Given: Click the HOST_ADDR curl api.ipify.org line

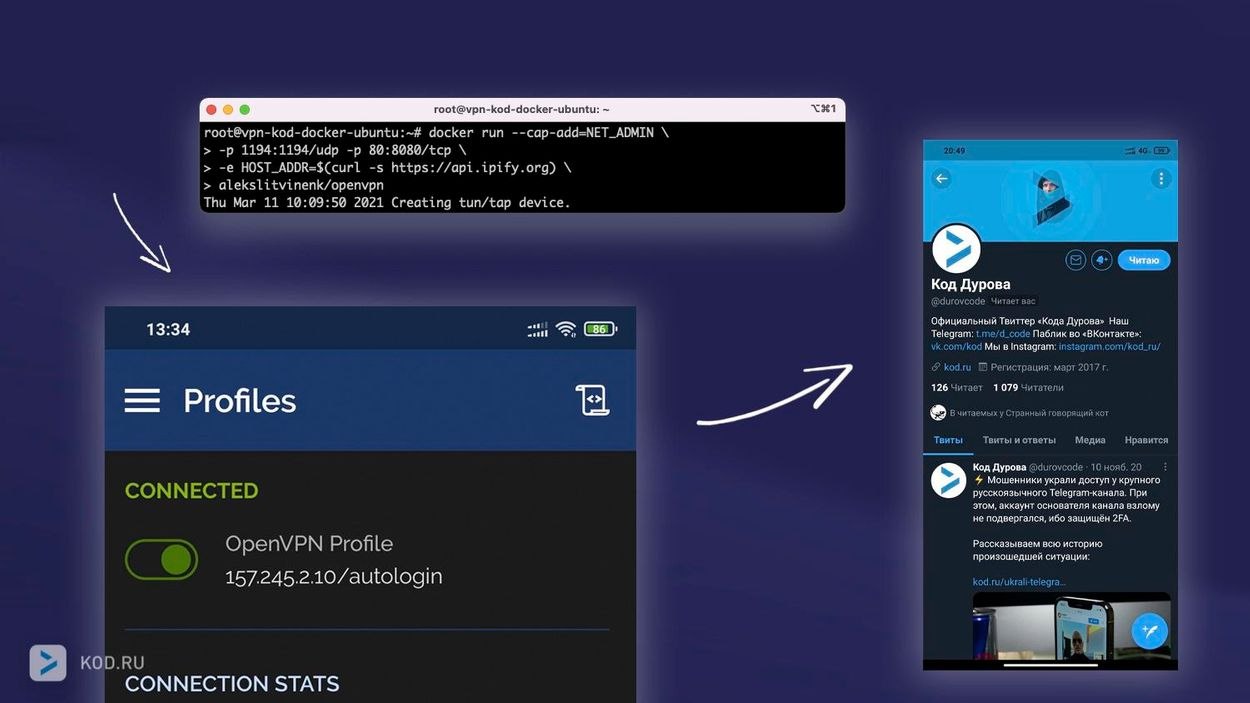Looking at the screenshot, I should [388, 167].
